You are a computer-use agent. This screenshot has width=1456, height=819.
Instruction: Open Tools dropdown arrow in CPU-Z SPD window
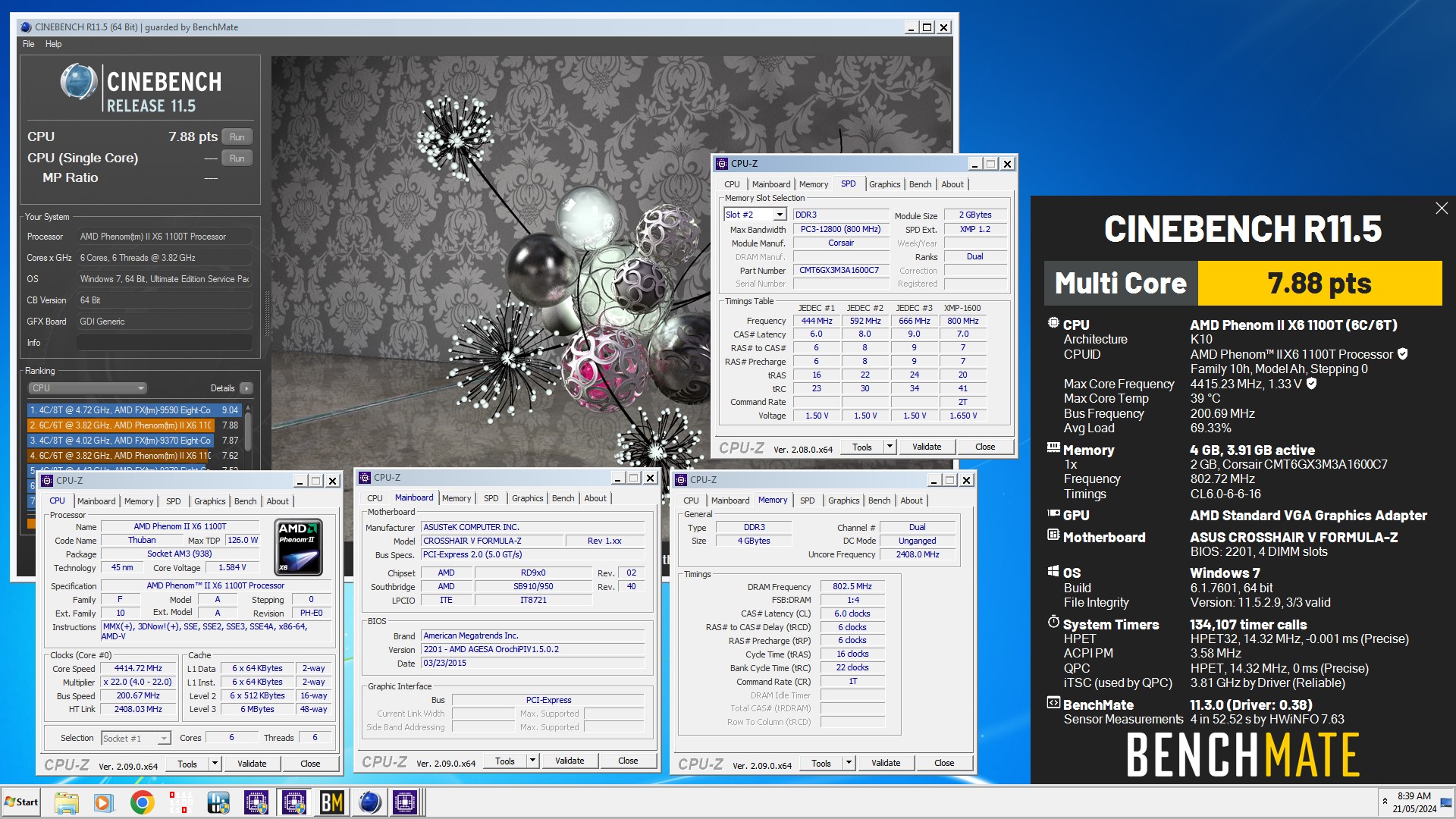coord(890,447)
